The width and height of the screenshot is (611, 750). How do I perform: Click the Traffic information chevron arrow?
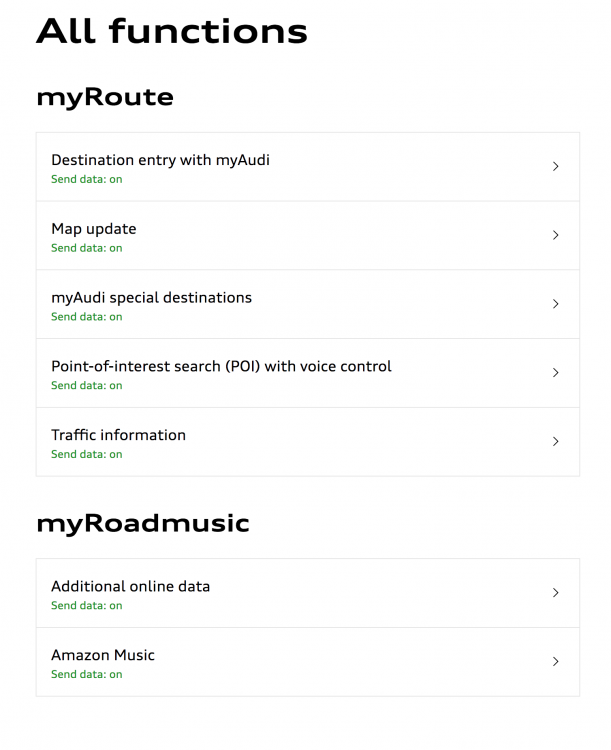coord(556,442)
